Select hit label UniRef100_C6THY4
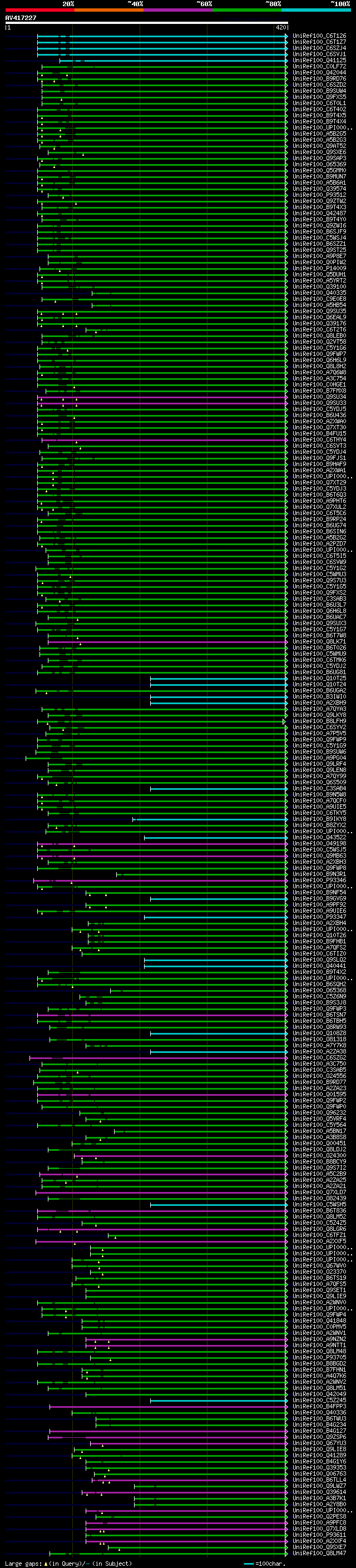Screen dimensions: 356x1568 point(319,440)
